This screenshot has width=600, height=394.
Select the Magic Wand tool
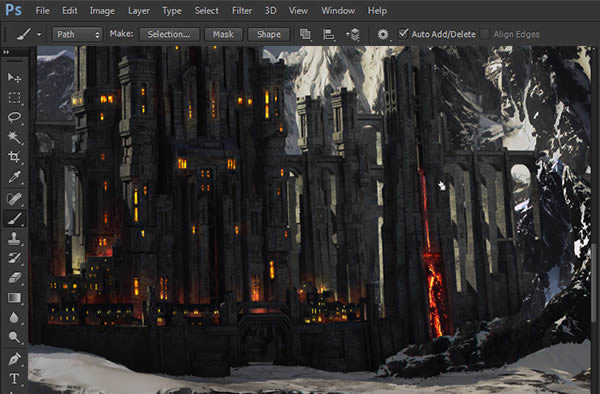pyautogui.click(x=14, y=137)
